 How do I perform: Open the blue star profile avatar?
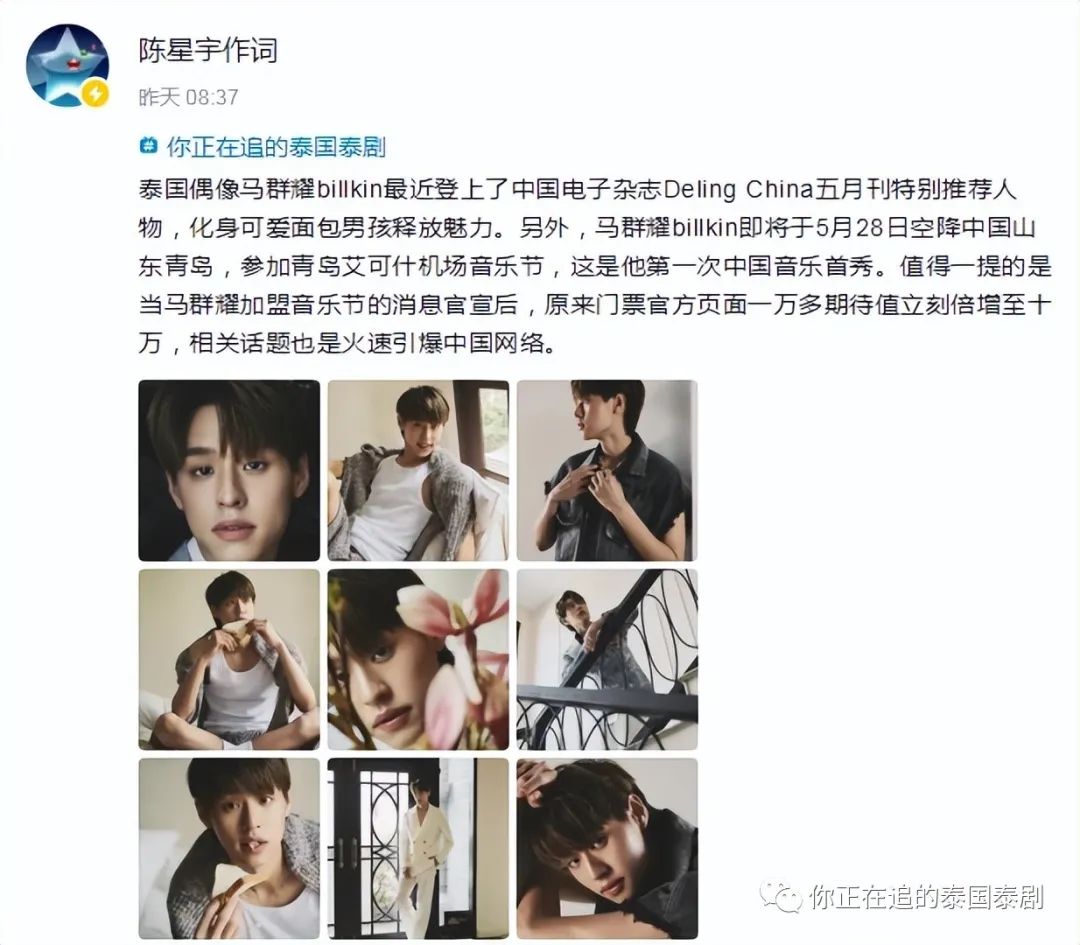67,65
